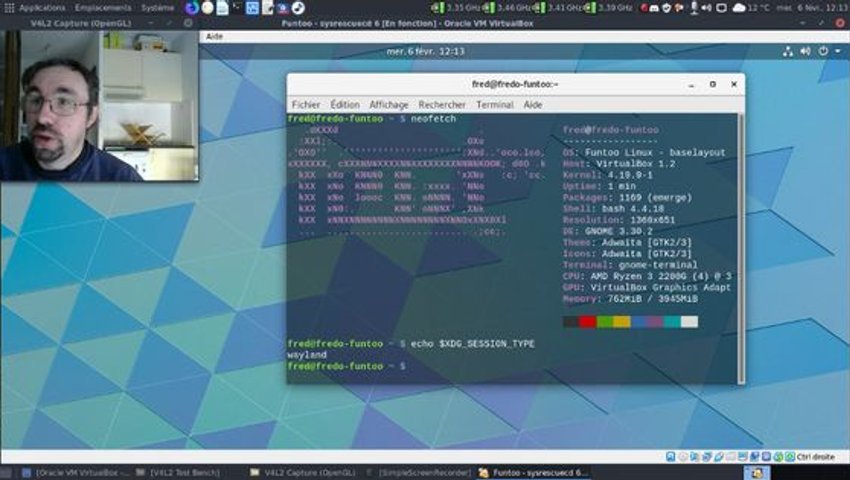Screen dimensions: 850x480
Task: Click the host volume speaker tray icon
Action: [706, 8]
